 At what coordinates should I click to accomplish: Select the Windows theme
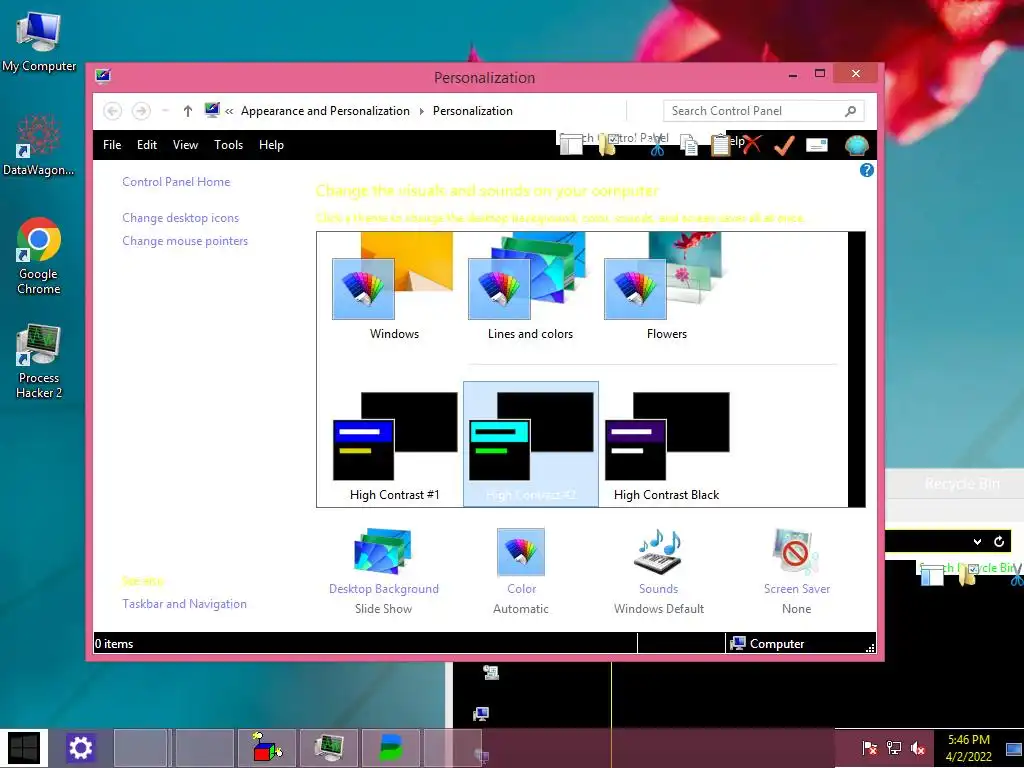pyautogui.click(x=394, y=286)
